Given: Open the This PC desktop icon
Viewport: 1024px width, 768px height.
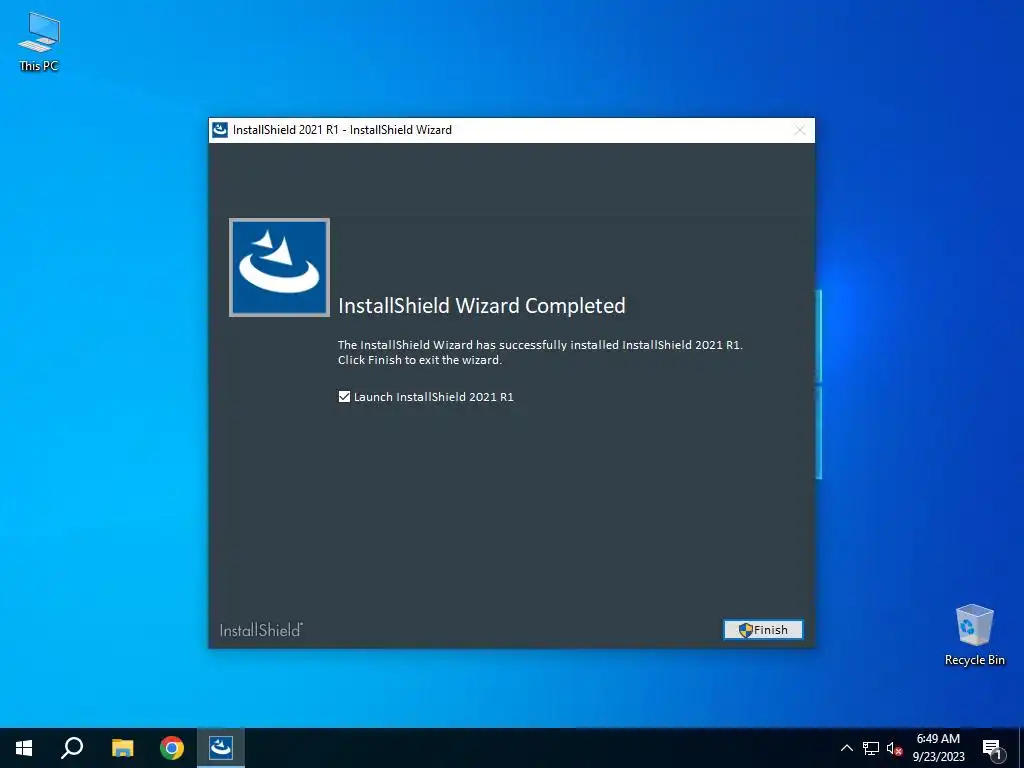Looking at the screenshot, I should (39, 41).
